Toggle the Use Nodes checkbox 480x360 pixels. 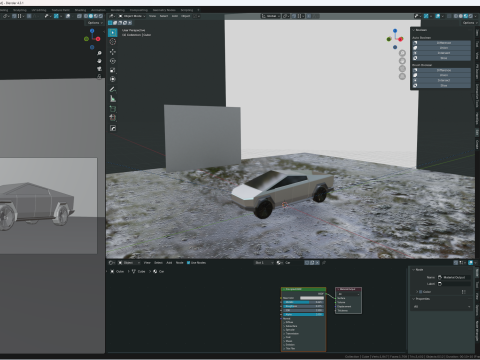(188, 263)
